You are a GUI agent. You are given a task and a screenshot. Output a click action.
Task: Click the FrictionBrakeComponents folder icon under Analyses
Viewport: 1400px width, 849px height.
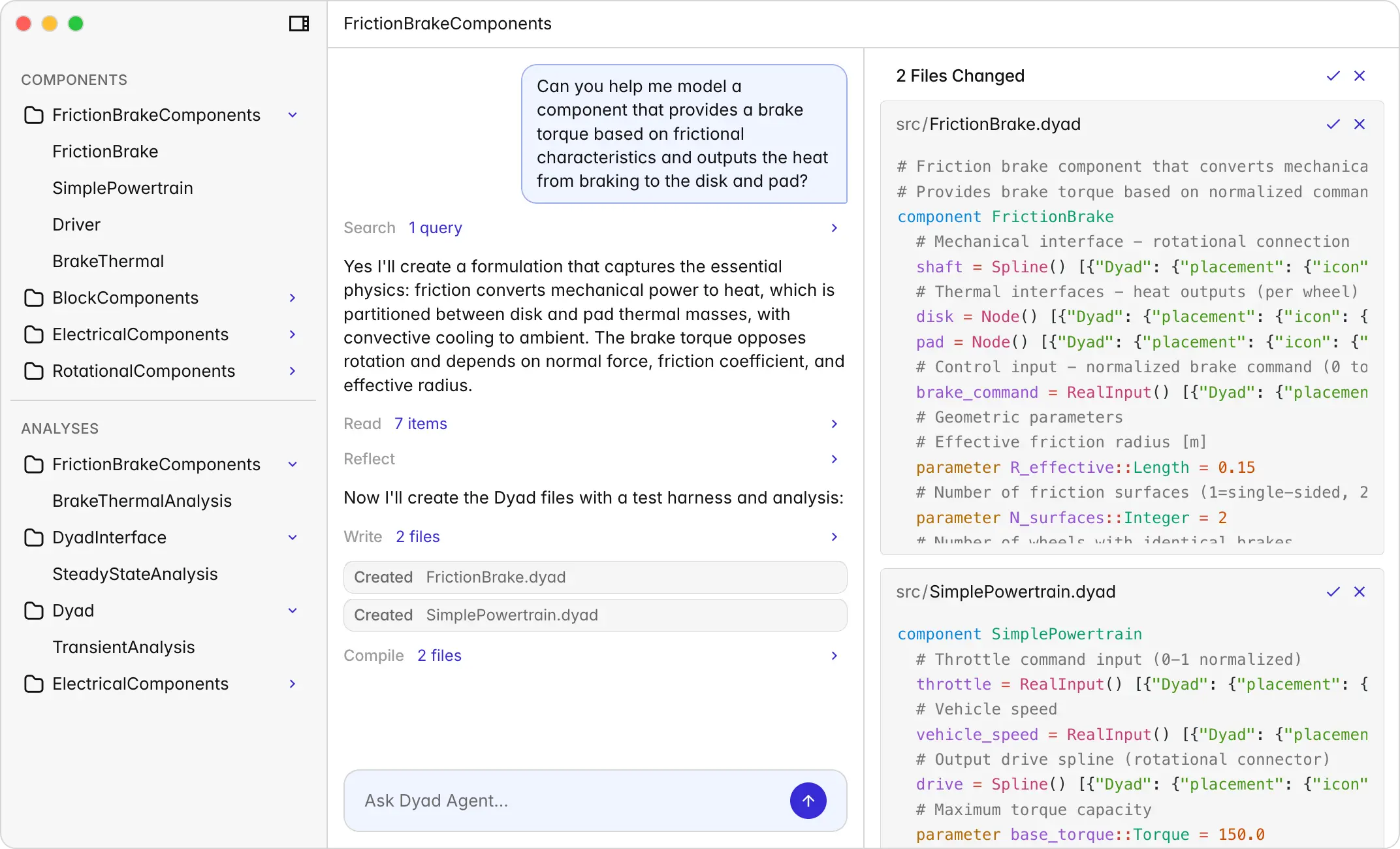(34, 464)
